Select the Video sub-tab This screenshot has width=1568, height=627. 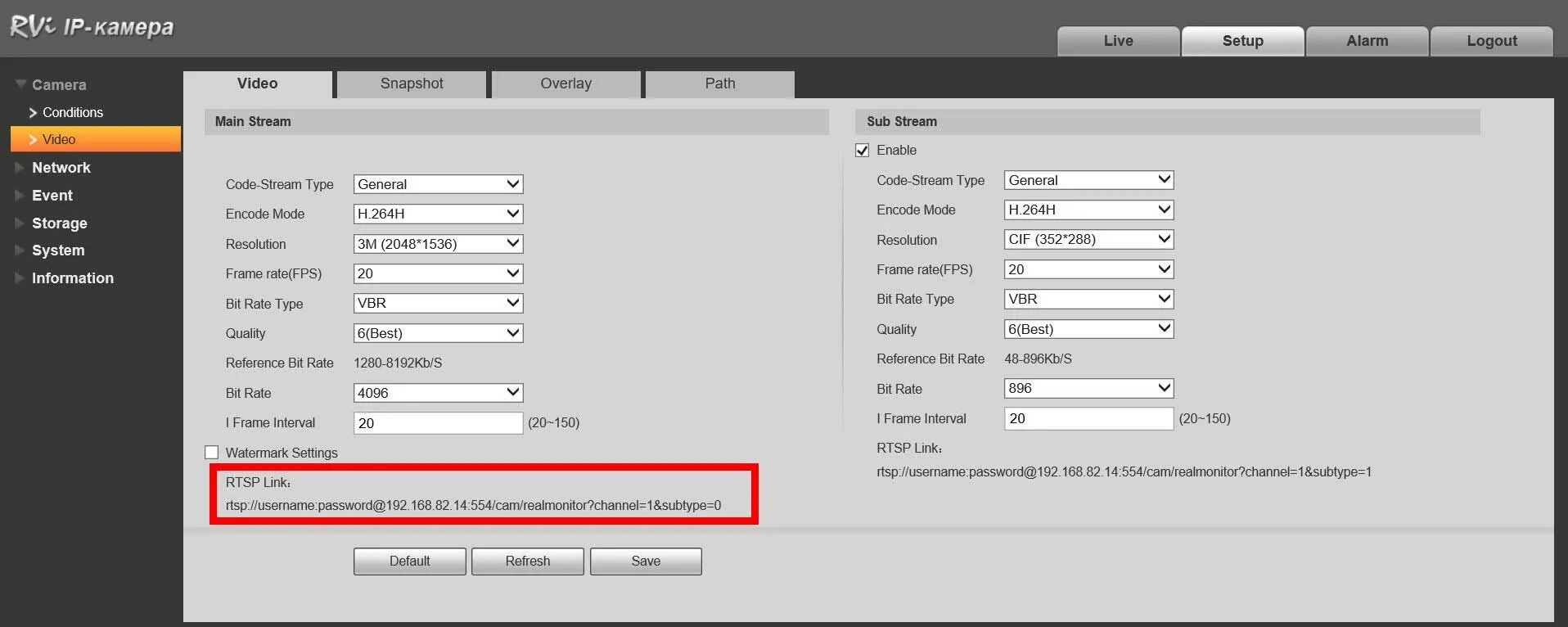[x=258, y=83]
